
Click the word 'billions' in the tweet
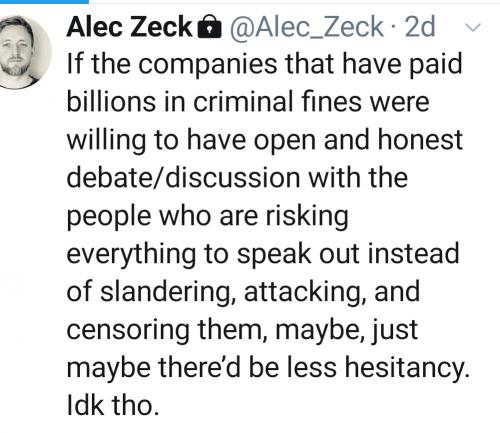coord(111,101)
